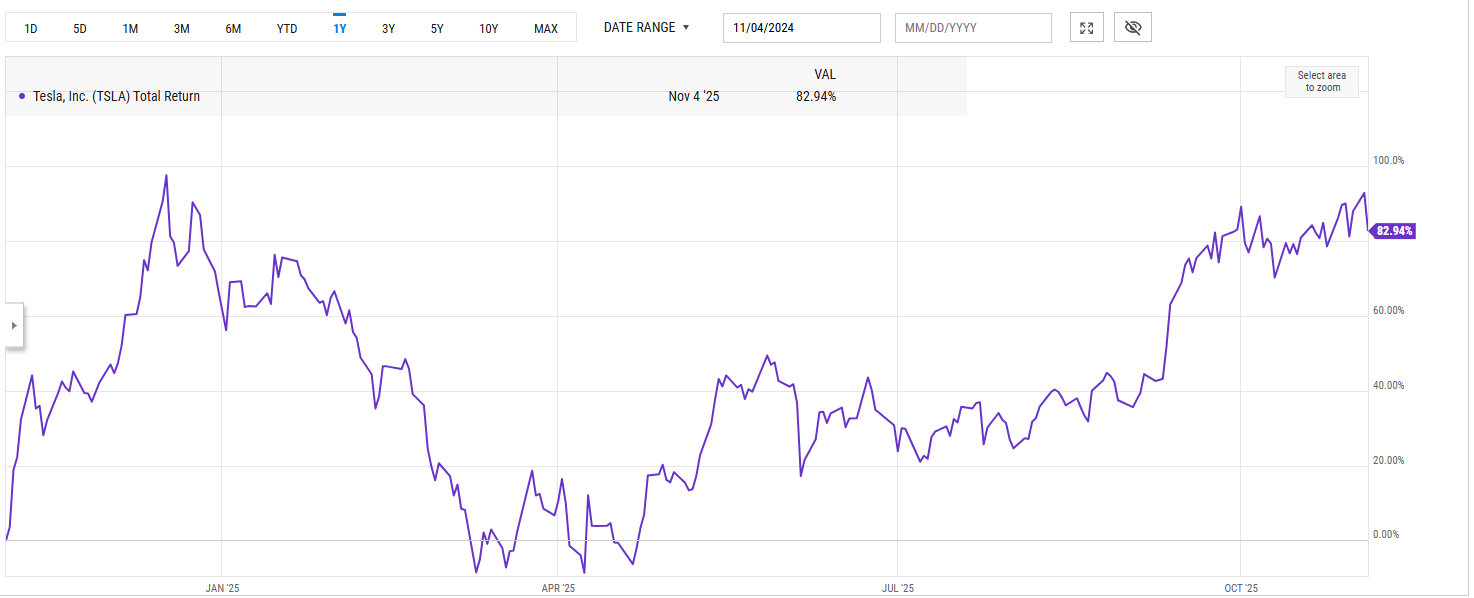Image resolution: width=1474 pixels, height=598 pixels.
Task: Pick the MAX time range
Action: tap(546, 29)
